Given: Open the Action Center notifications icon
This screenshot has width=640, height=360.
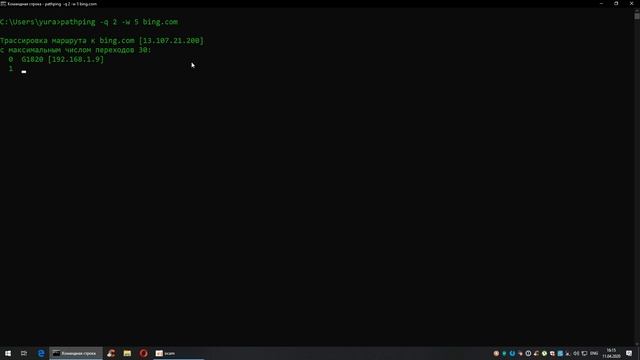Looking at the screenshot, I should pos(629,353).
